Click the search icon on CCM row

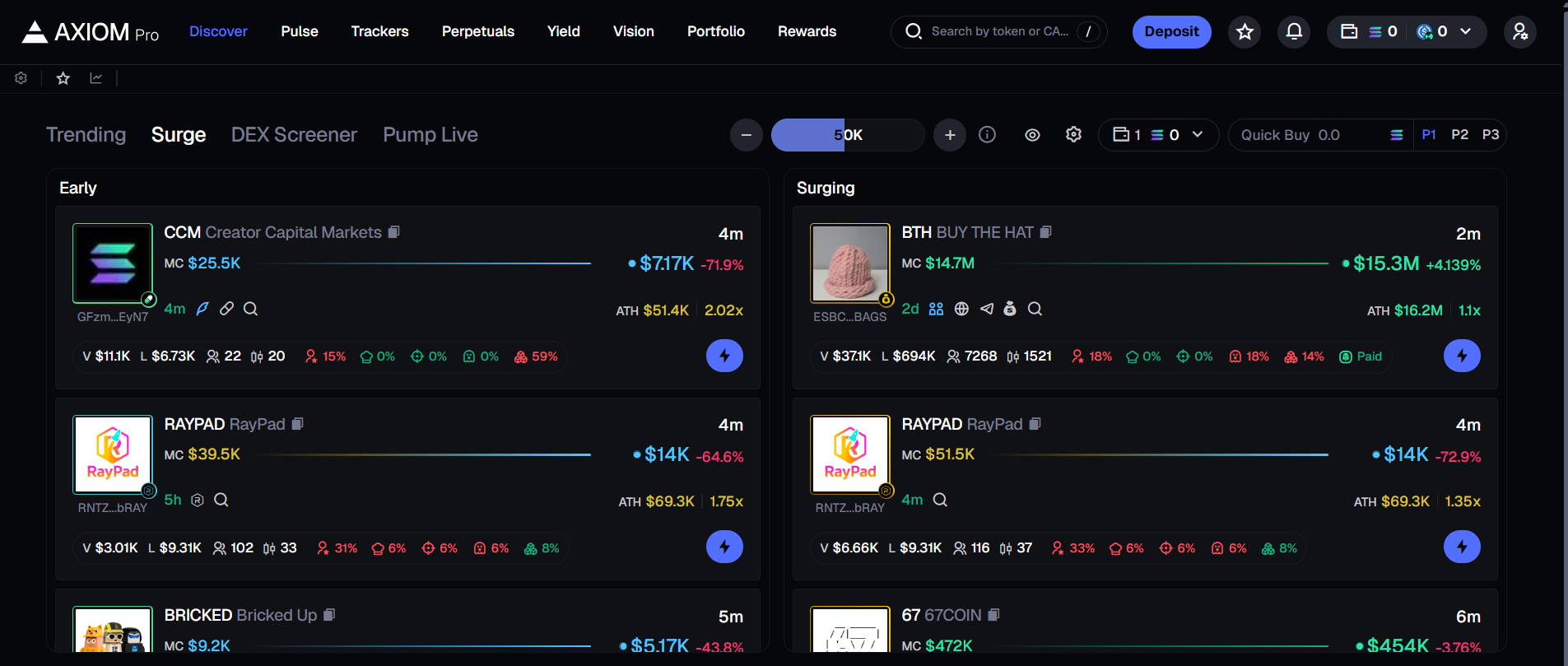pos(251,309)
